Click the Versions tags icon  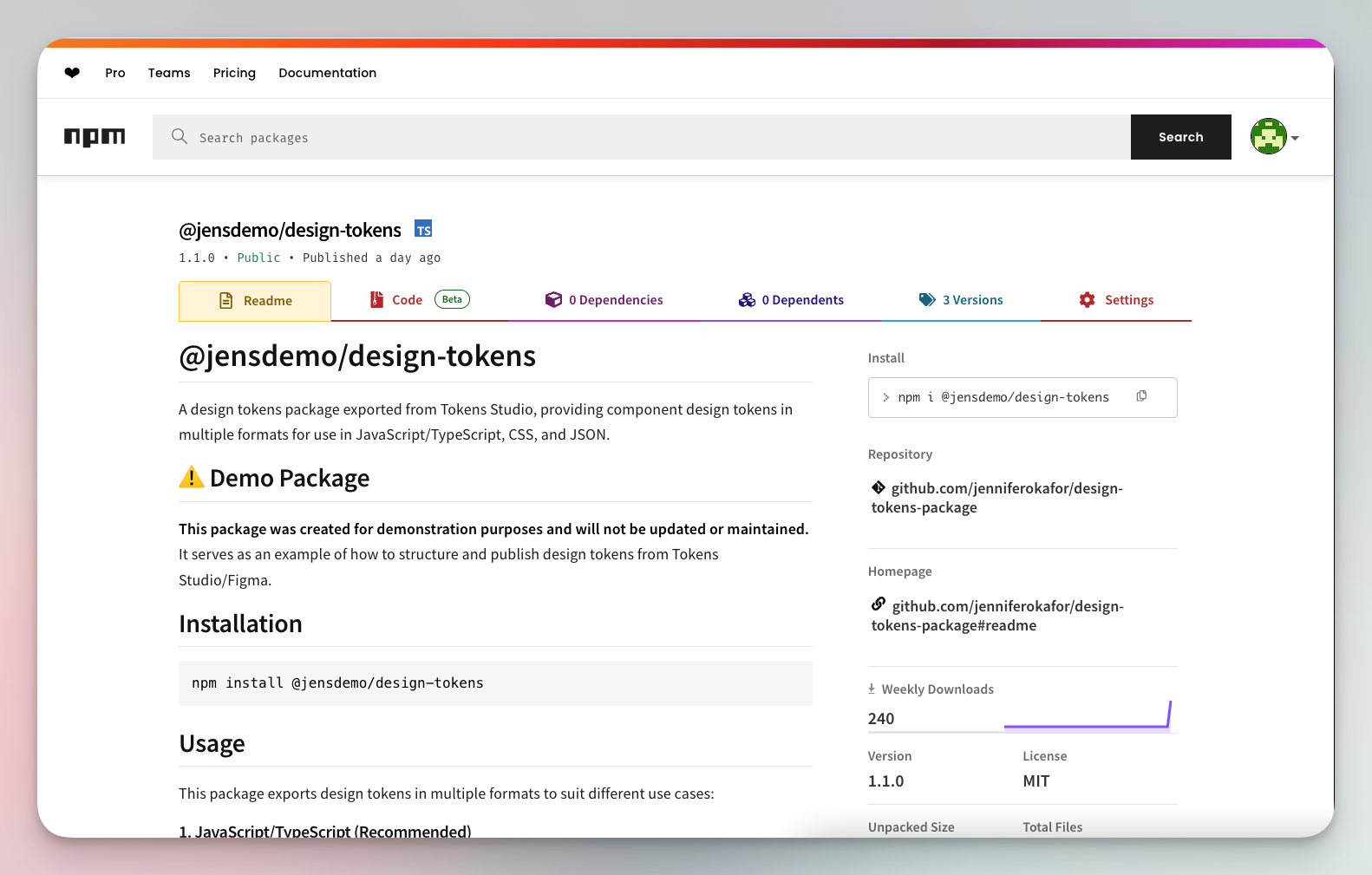[927, 300]
